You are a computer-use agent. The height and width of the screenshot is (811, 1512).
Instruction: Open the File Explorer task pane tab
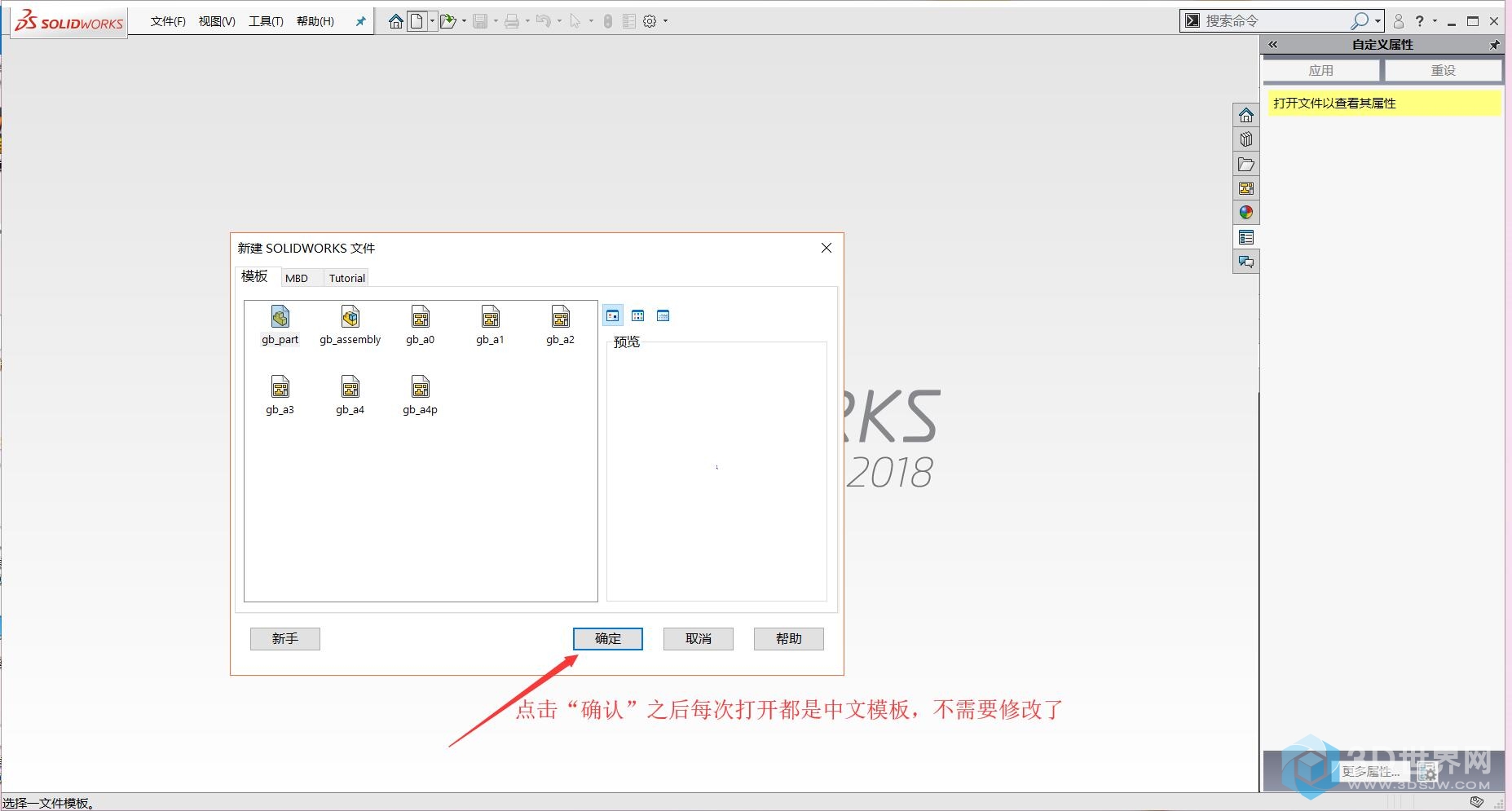[x=1245, y=164]
